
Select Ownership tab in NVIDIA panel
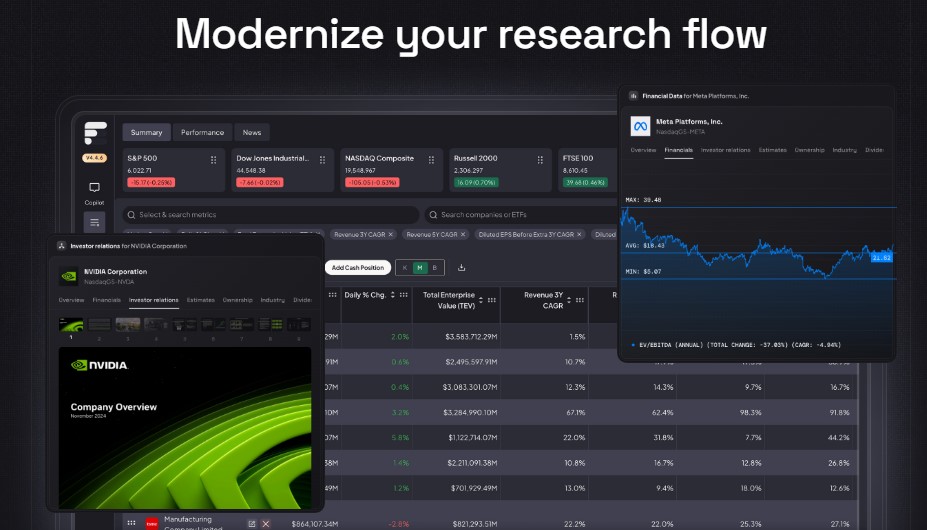tap(238, 300)
